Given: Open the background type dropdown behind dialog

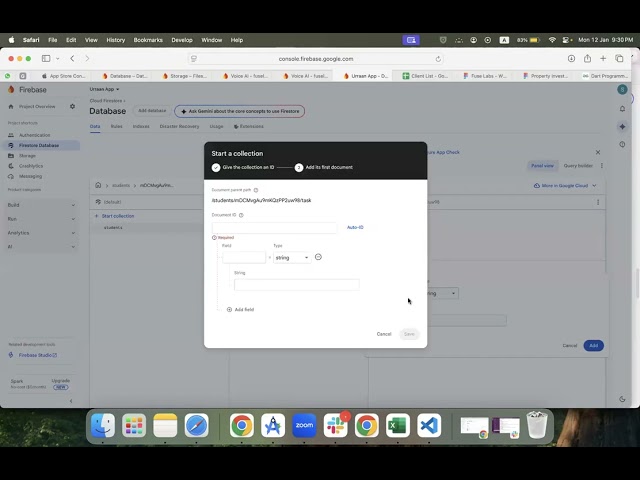Looking at the screenshot, I should click(x=443, y=293).
